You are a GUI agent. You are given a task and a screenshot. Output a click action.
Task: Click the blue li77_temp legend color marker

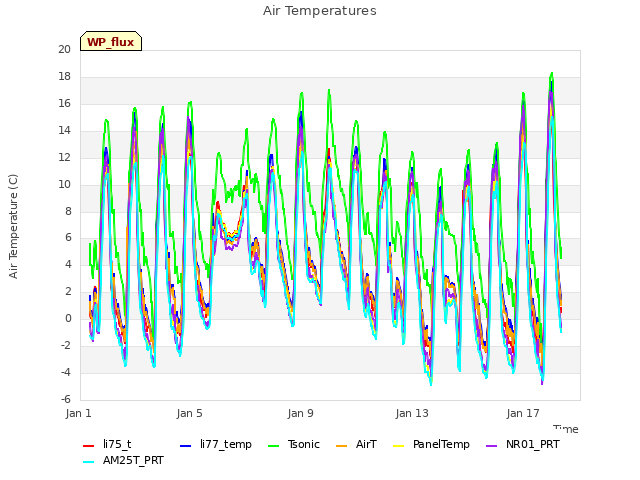(x=185, y=446)
